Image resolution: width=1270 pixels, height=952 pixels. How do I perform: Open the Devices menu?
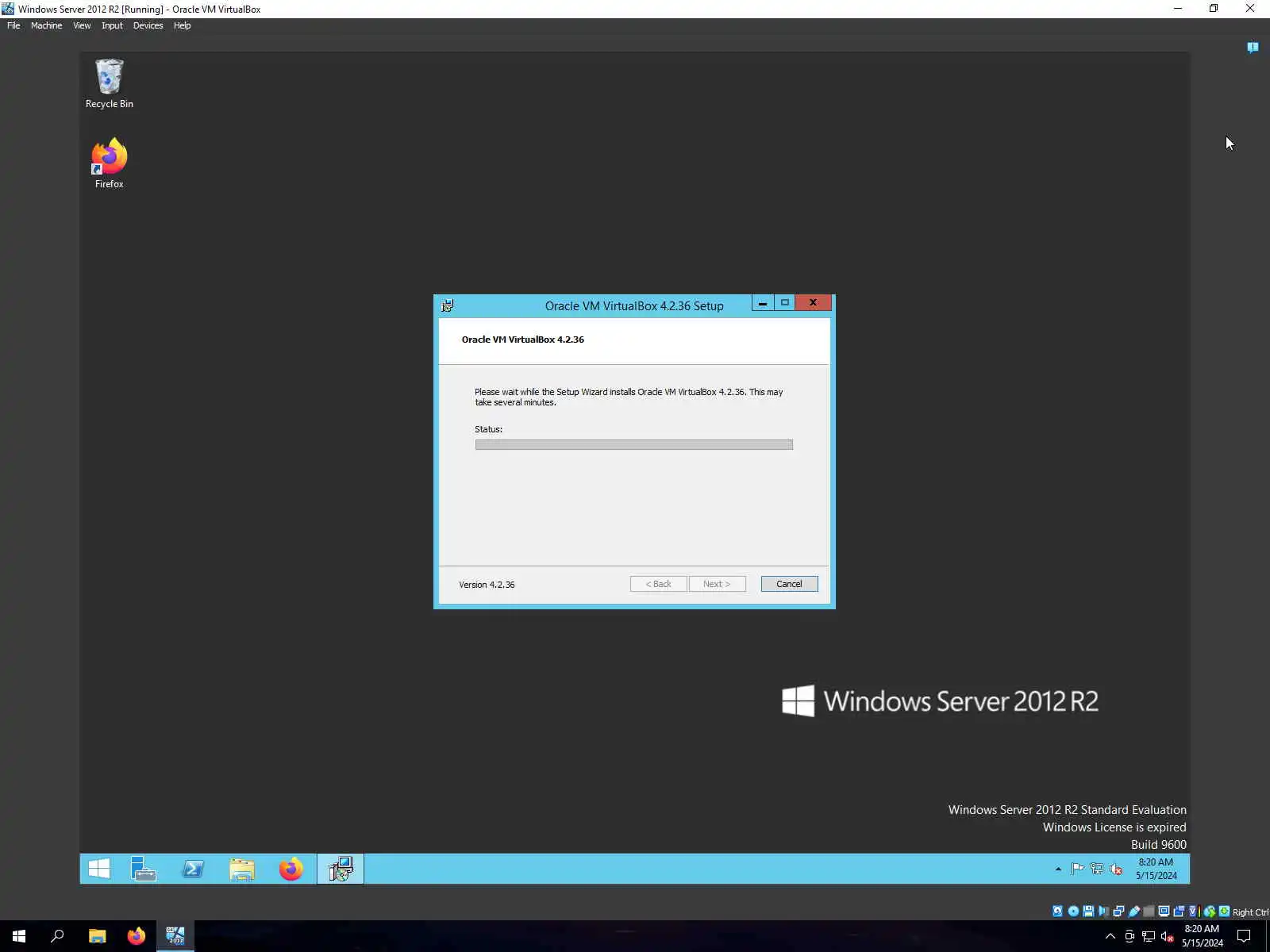[148, 25]
